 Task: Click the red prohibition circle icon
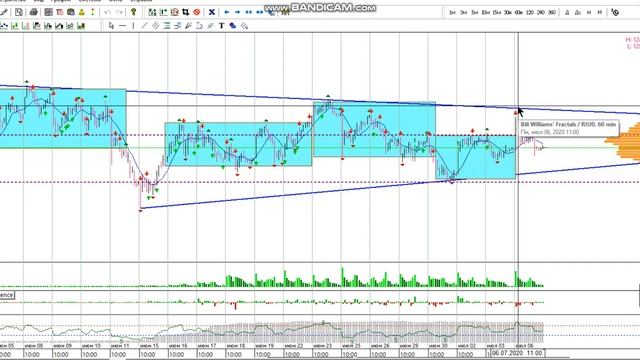click(x=197, y=12)
